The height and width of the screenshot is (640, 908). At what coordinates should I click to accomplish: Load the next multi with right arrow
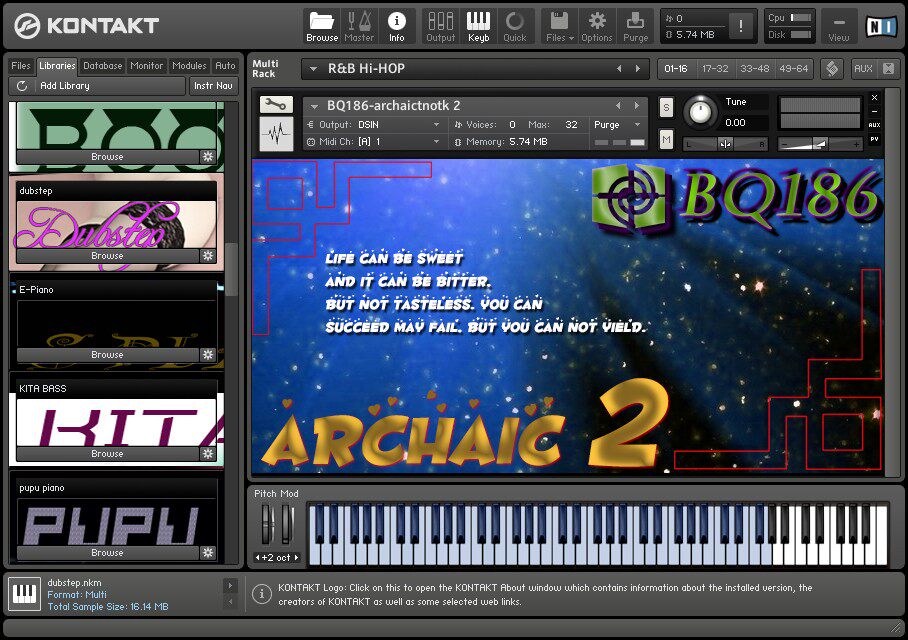pyautogui.click(x=638, y=68)
